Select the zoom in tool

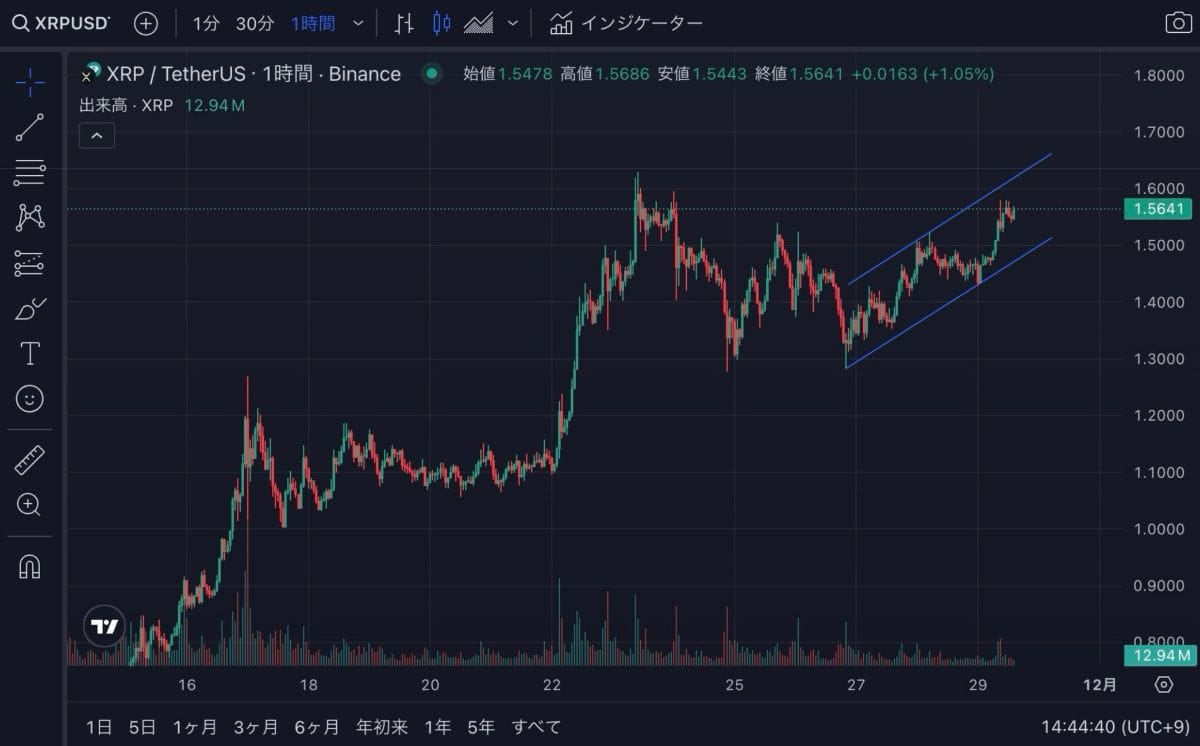click(30, 505)
